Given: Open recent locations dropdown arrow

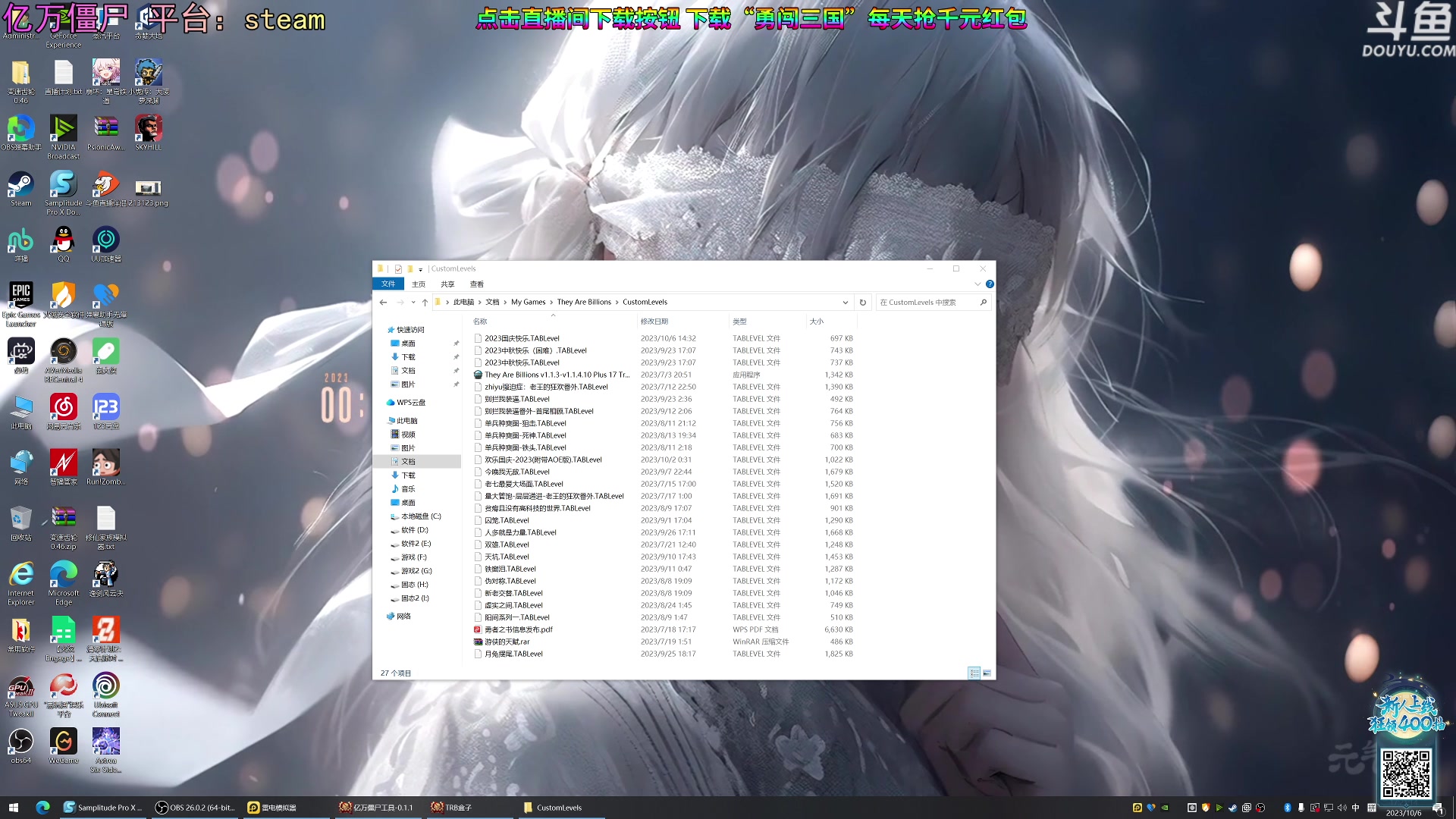Looking at the screenshot, I should click(x=413, y=302).
